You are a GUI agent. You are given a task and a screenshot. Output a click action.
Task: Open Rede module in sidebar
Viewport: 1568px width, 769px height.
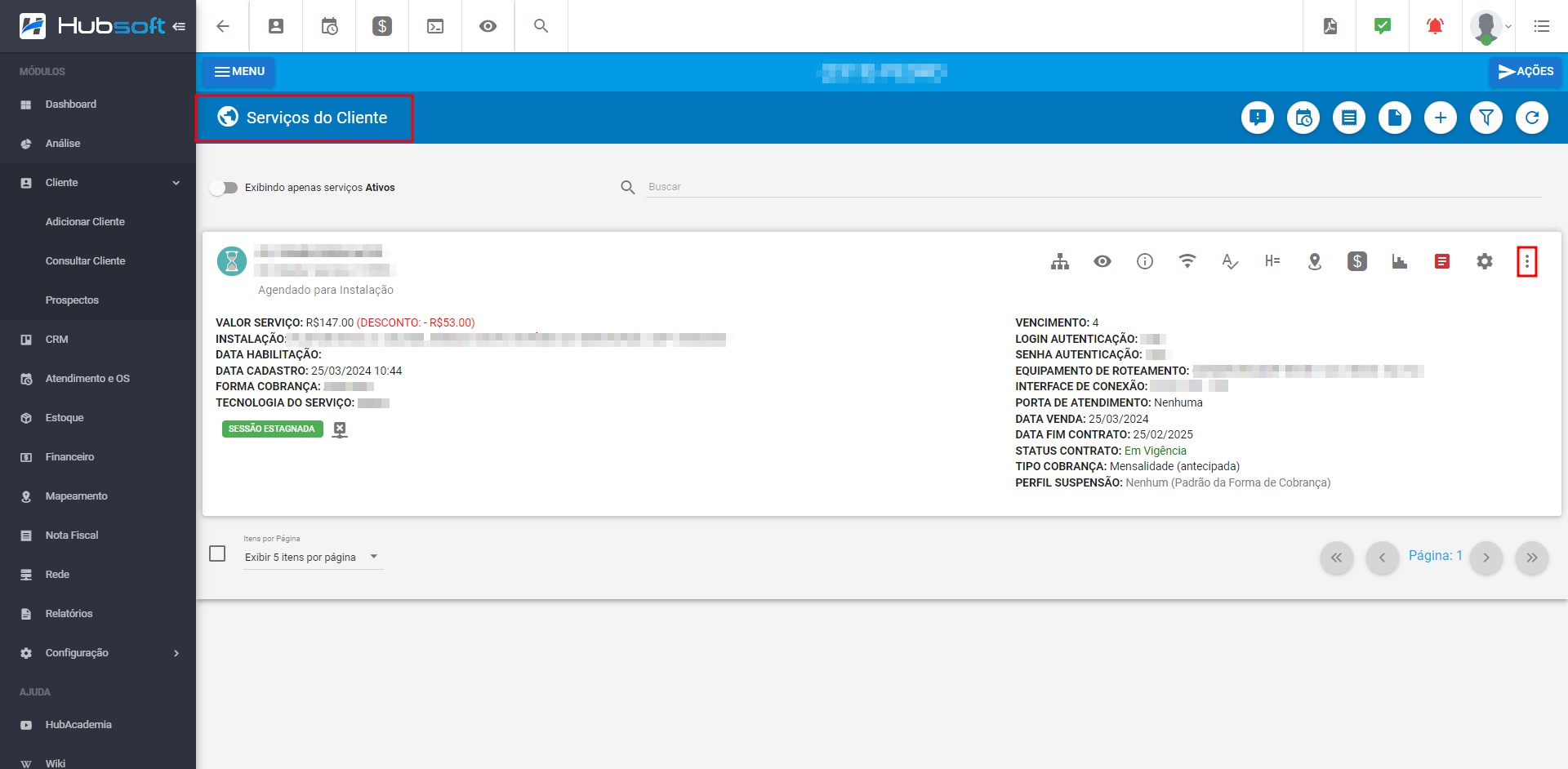(x=98, y=575)
